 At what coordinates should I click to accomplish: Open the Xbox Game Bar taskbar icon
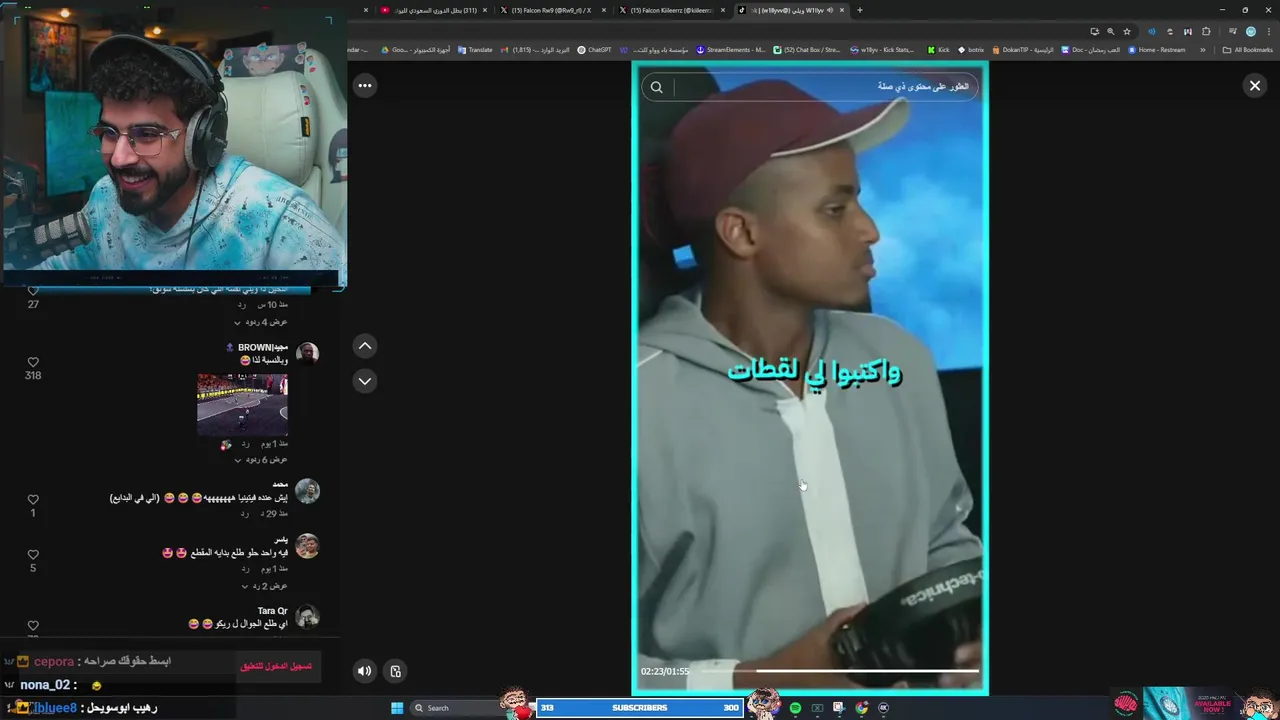coord(817,708)
